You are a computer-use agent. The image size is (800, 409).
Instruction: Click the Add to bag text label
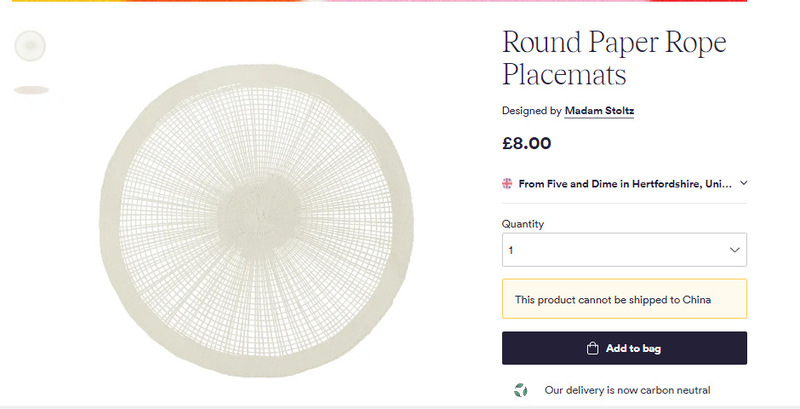pyautogui.click(x=633, y=348)
